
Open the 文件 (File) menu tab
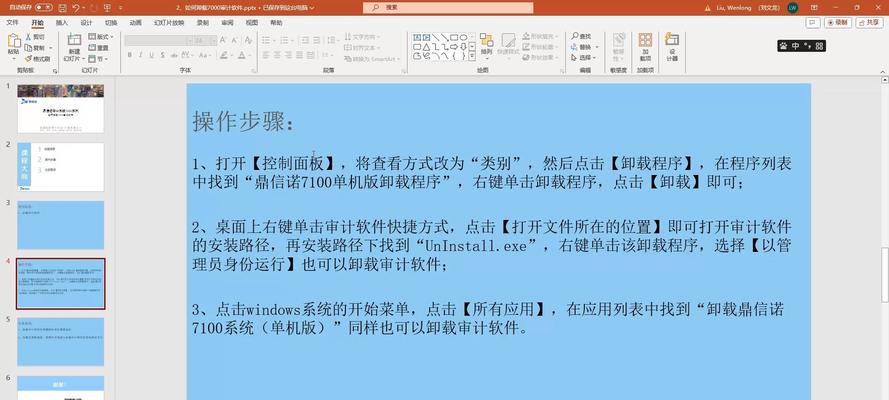point(12,23)
